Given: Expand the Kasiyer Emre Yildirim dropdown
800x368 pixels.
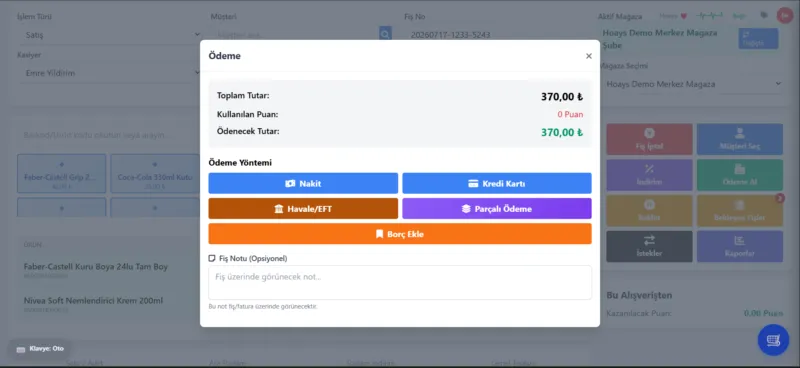Looking at the screenshot, I should 112,73.
